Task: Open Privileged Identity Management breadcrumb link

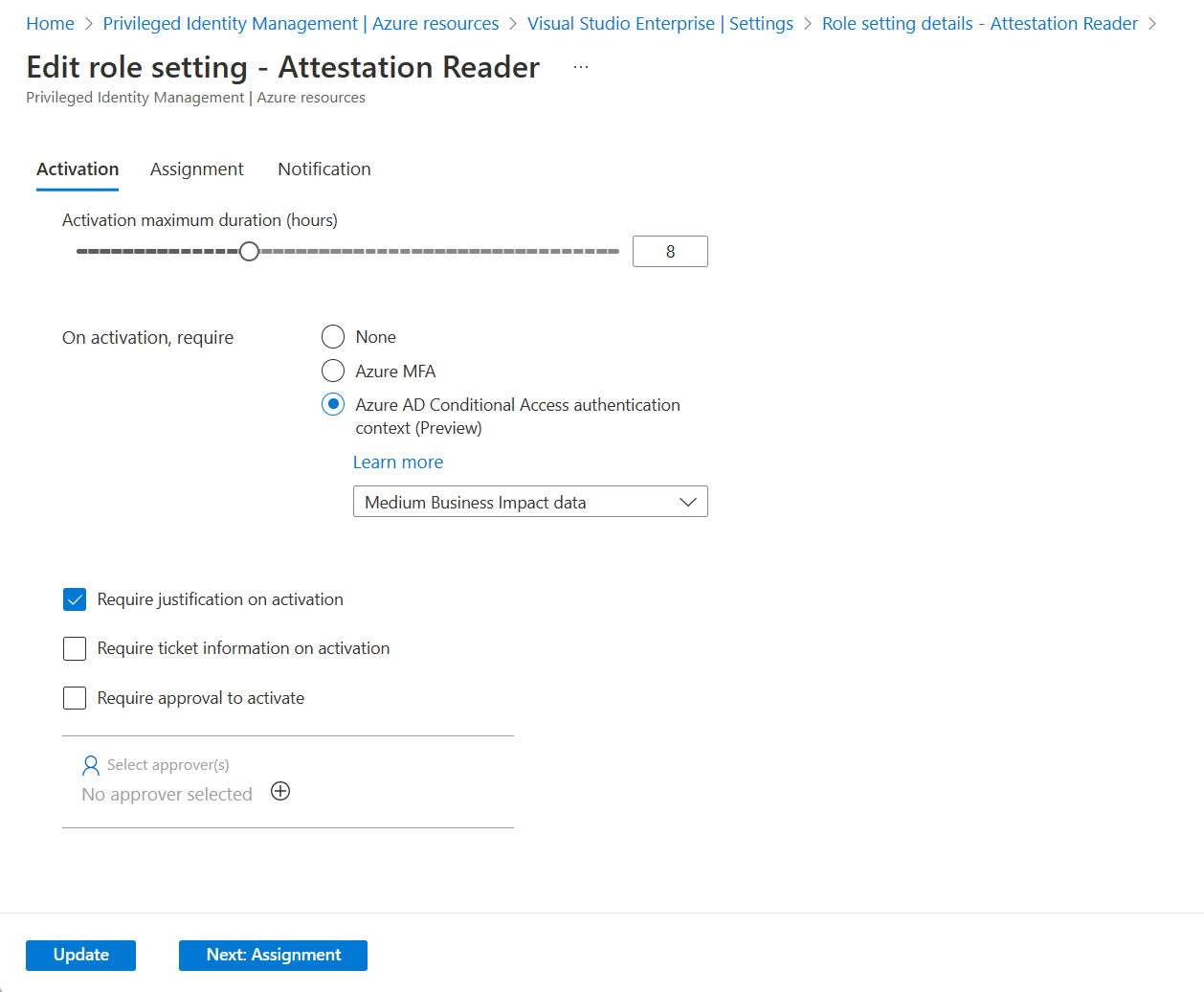Action: (x=301, y=24)
